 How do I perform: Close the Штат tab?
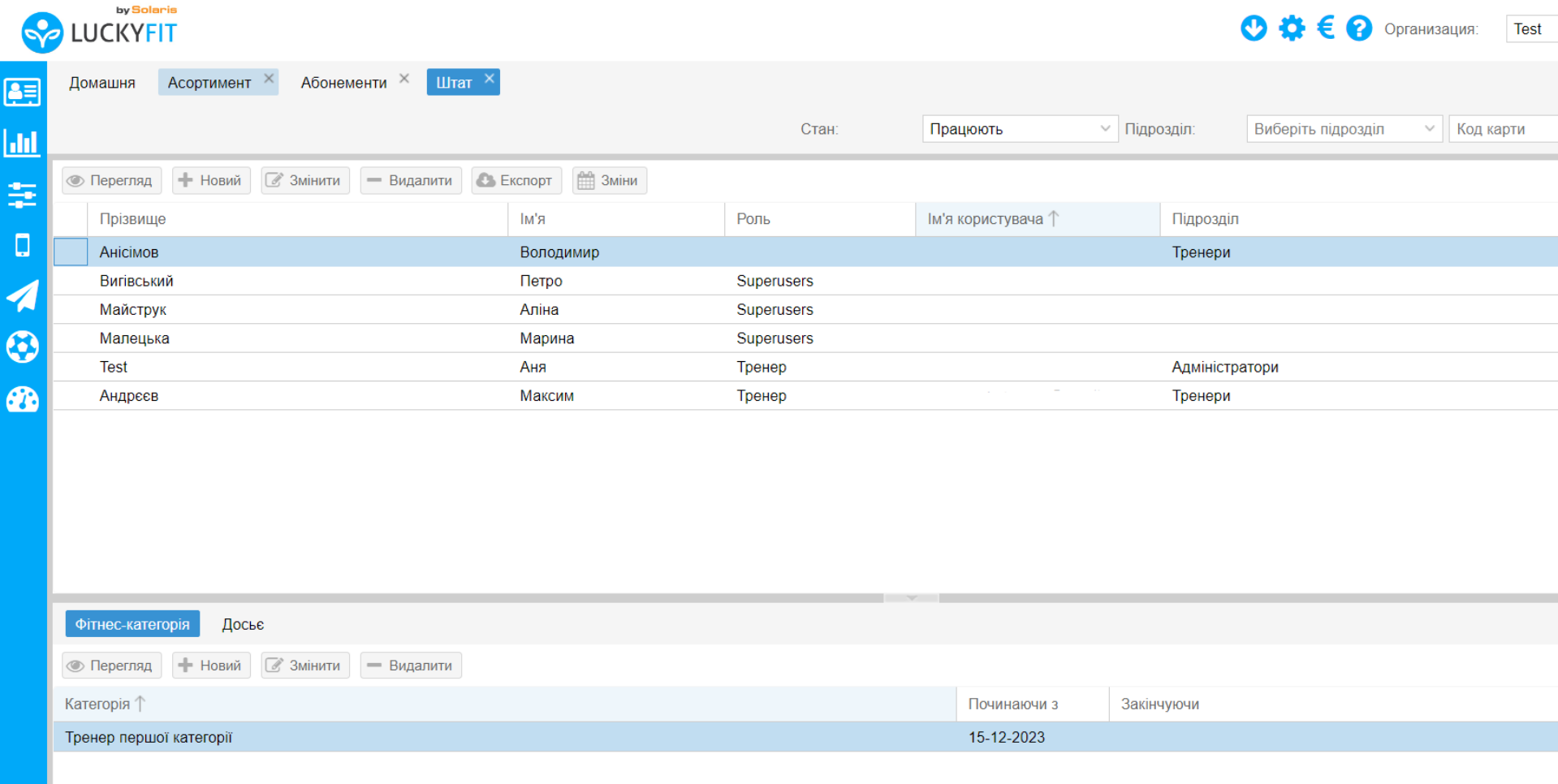click(490, 79)
